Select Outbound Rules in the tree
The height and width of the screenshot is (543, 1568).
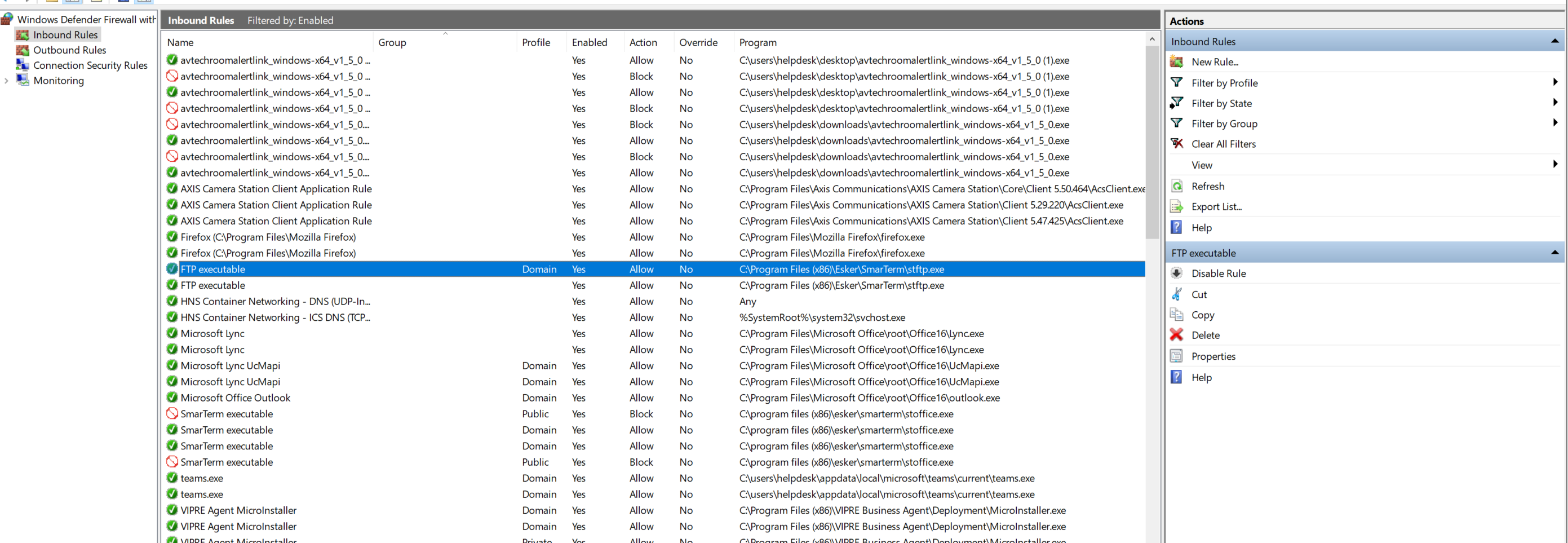coord(69,50)
